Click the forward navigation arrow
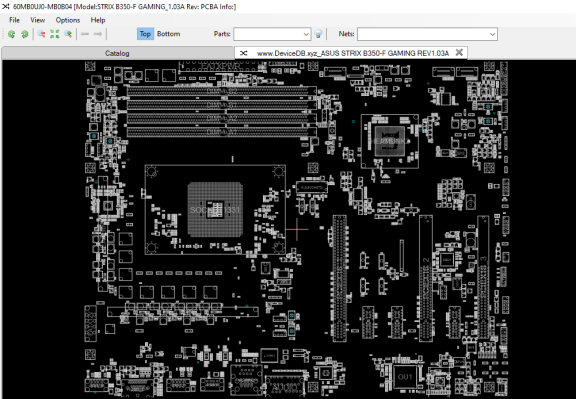Image resolution: width=576 pixels, height=399 pixels. coord(98,34)
